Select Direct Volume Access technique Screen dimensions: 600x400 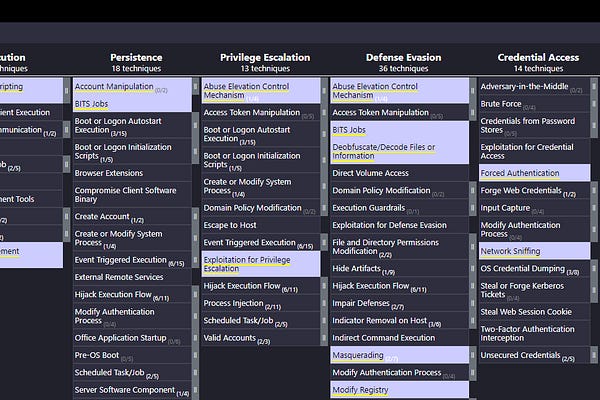coord(399,173)
